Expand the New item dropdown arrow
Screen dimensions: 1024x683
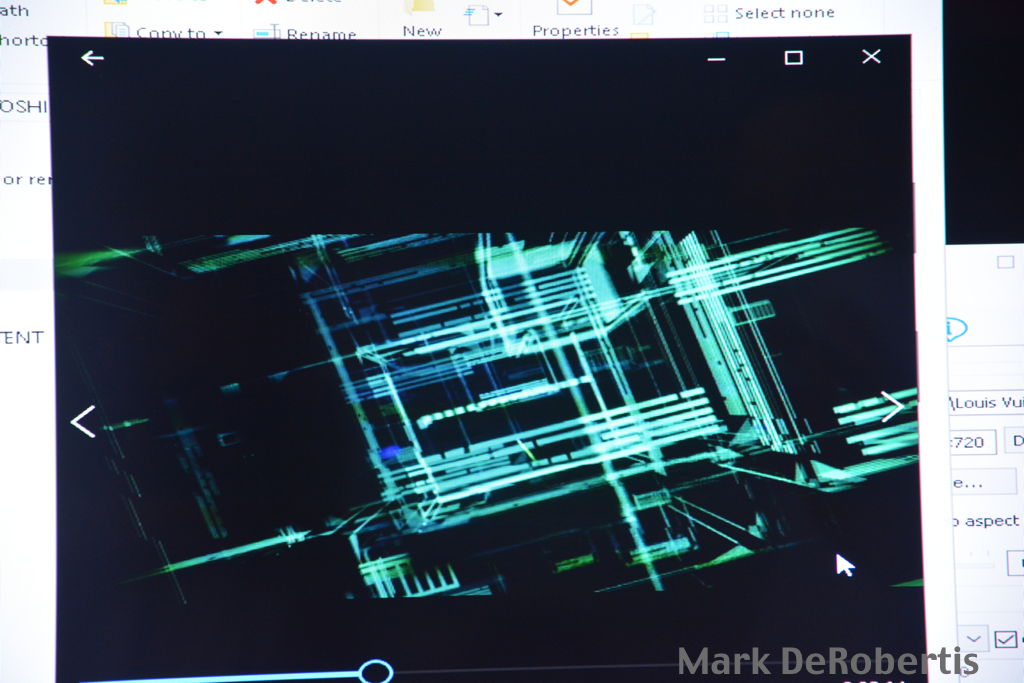click(497, 15)
